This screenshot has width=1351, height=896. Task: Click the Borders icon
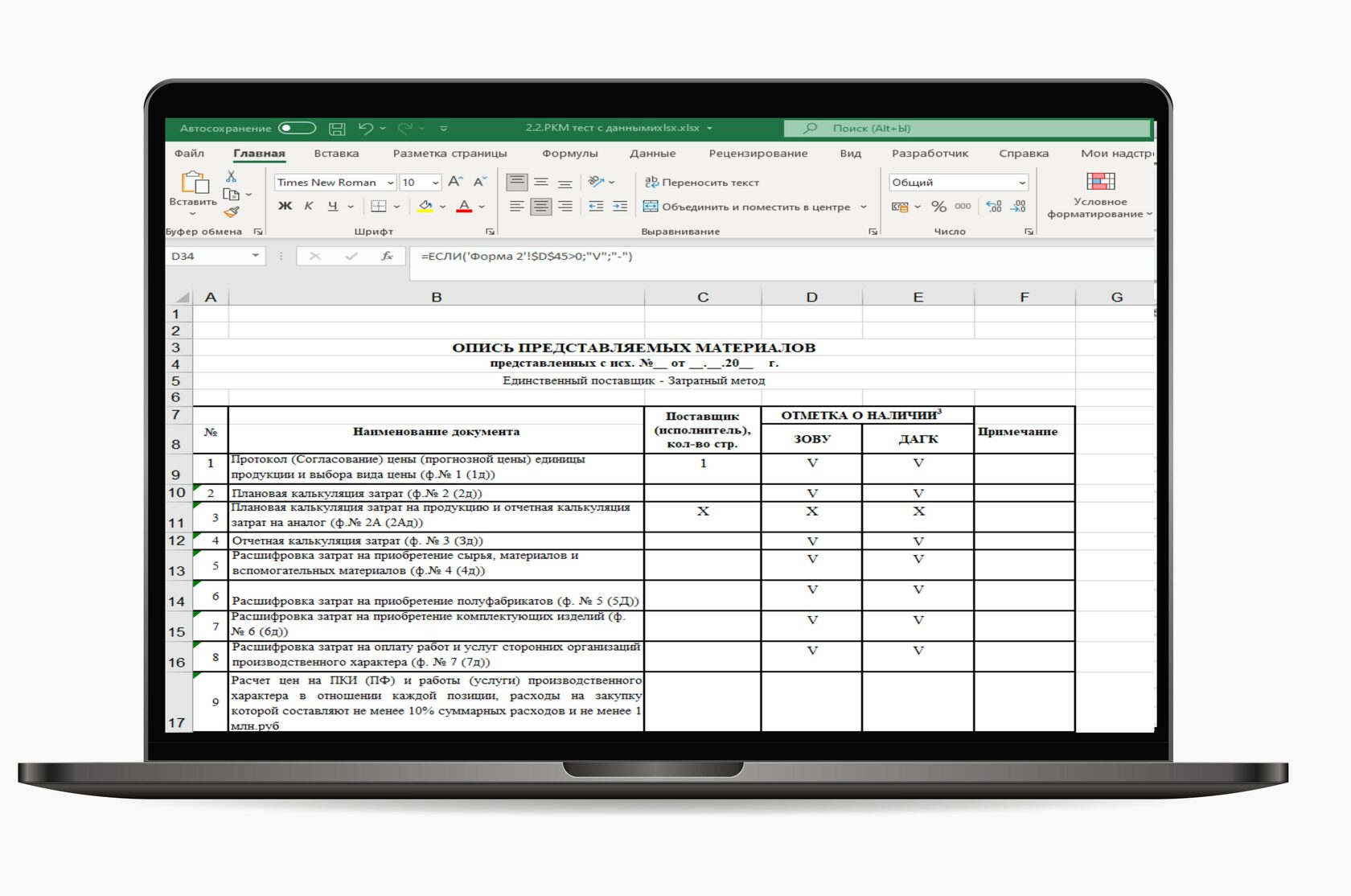pyautogui.click(x=378, y=207)
